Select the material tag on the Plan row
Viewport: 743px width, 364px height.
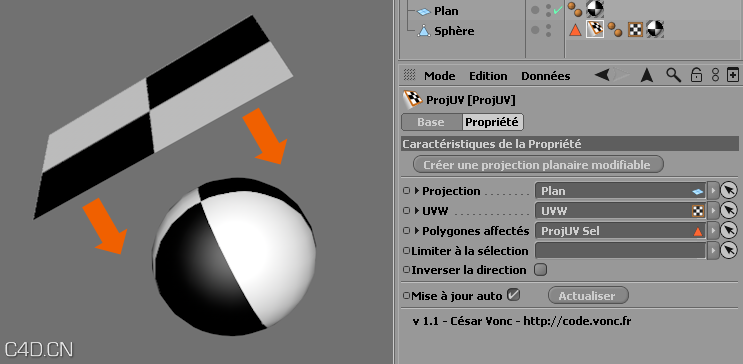tap(595, 9)
